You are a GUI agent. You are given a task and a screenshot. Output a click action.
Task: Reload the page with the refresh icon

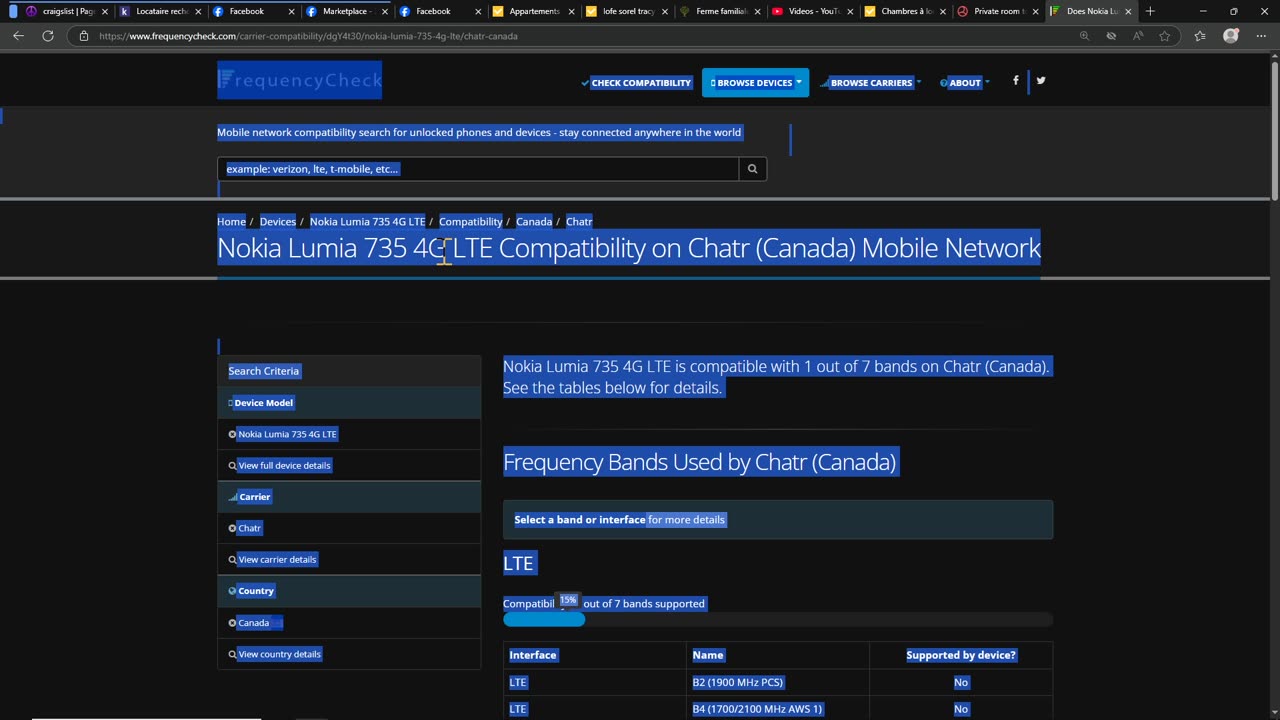tap(47, 36)
